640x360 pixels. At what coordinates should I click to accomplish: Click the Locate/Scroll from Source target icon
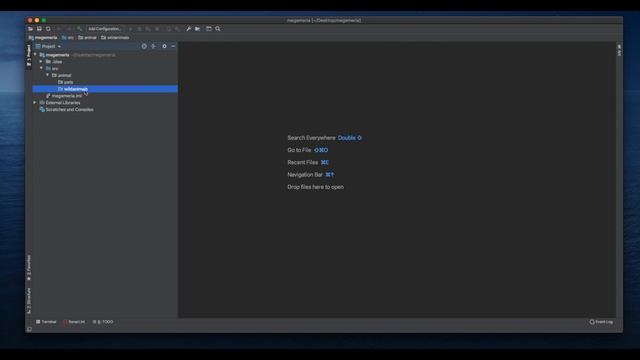point(144,47)
